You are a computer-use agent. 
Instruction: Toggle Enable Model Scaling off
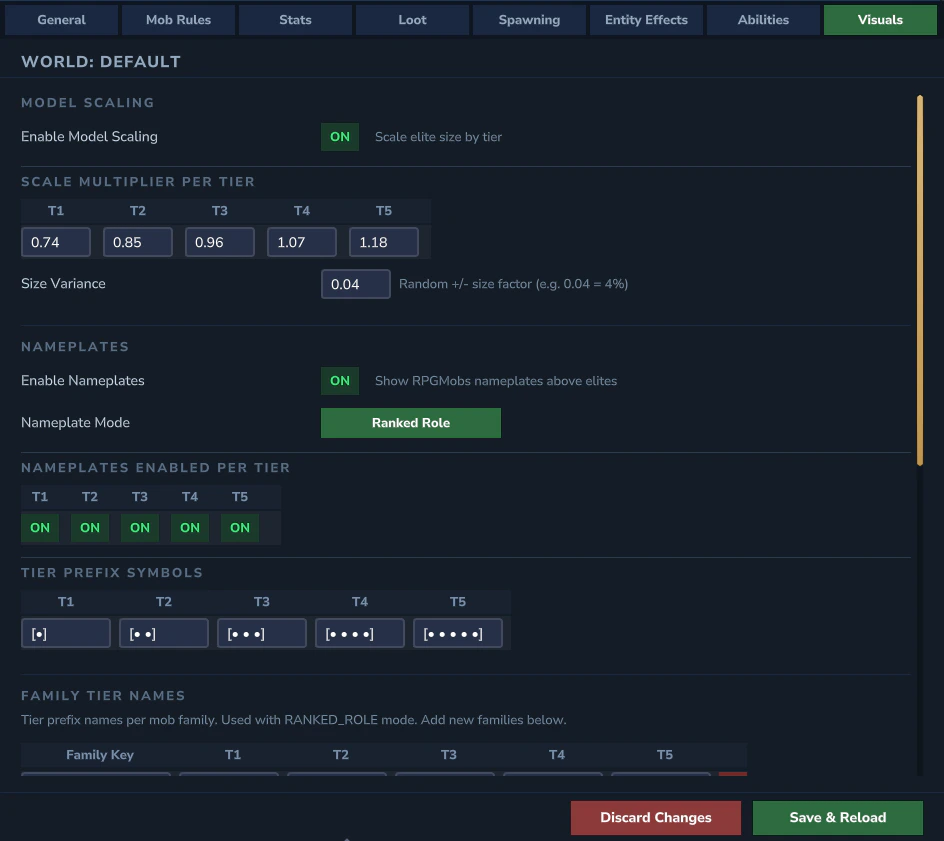[339, 137]
